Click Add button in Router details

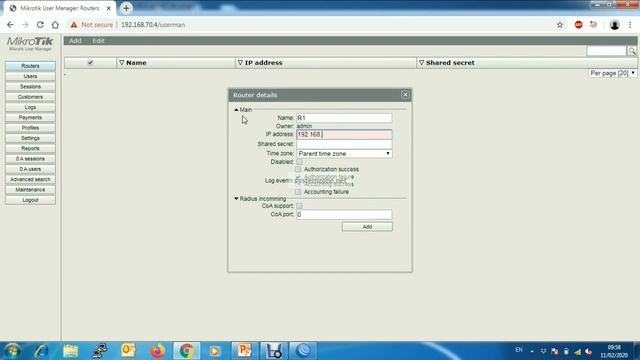coord(367,227)
